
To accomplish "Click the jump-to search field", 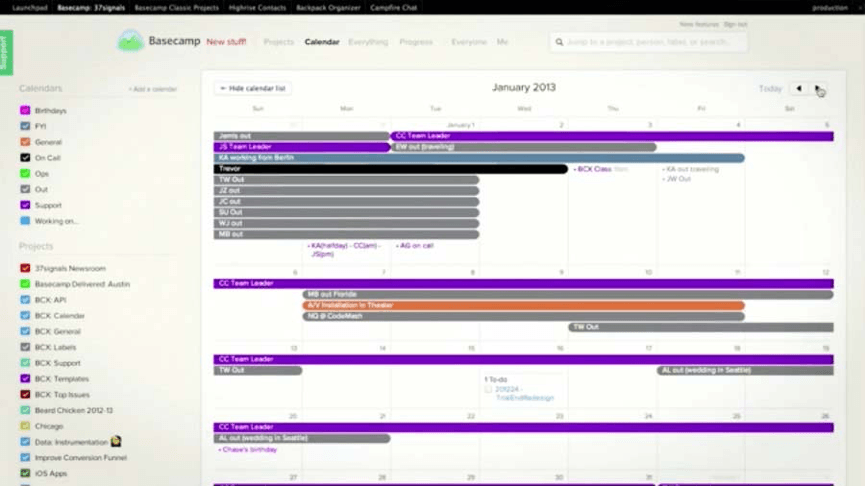I will click(x=649, y=42).
